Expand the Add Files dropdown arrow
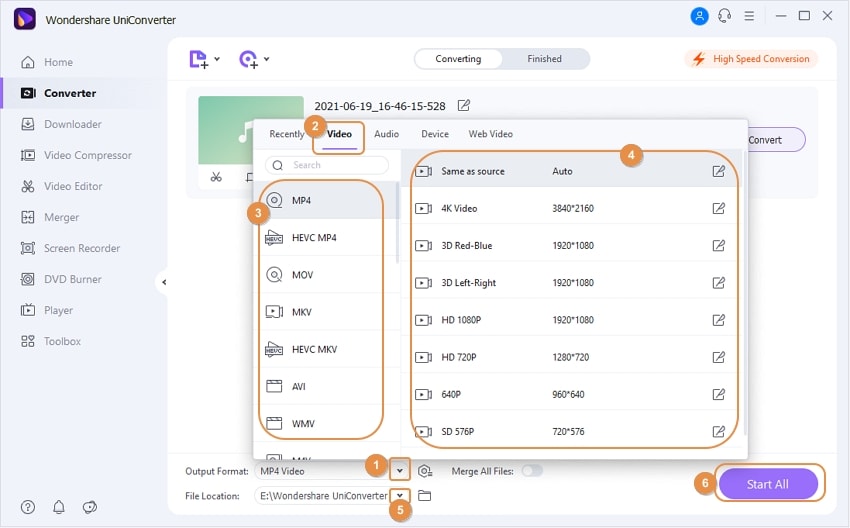This screenshot has width=850, height=528. pos(217,59)
